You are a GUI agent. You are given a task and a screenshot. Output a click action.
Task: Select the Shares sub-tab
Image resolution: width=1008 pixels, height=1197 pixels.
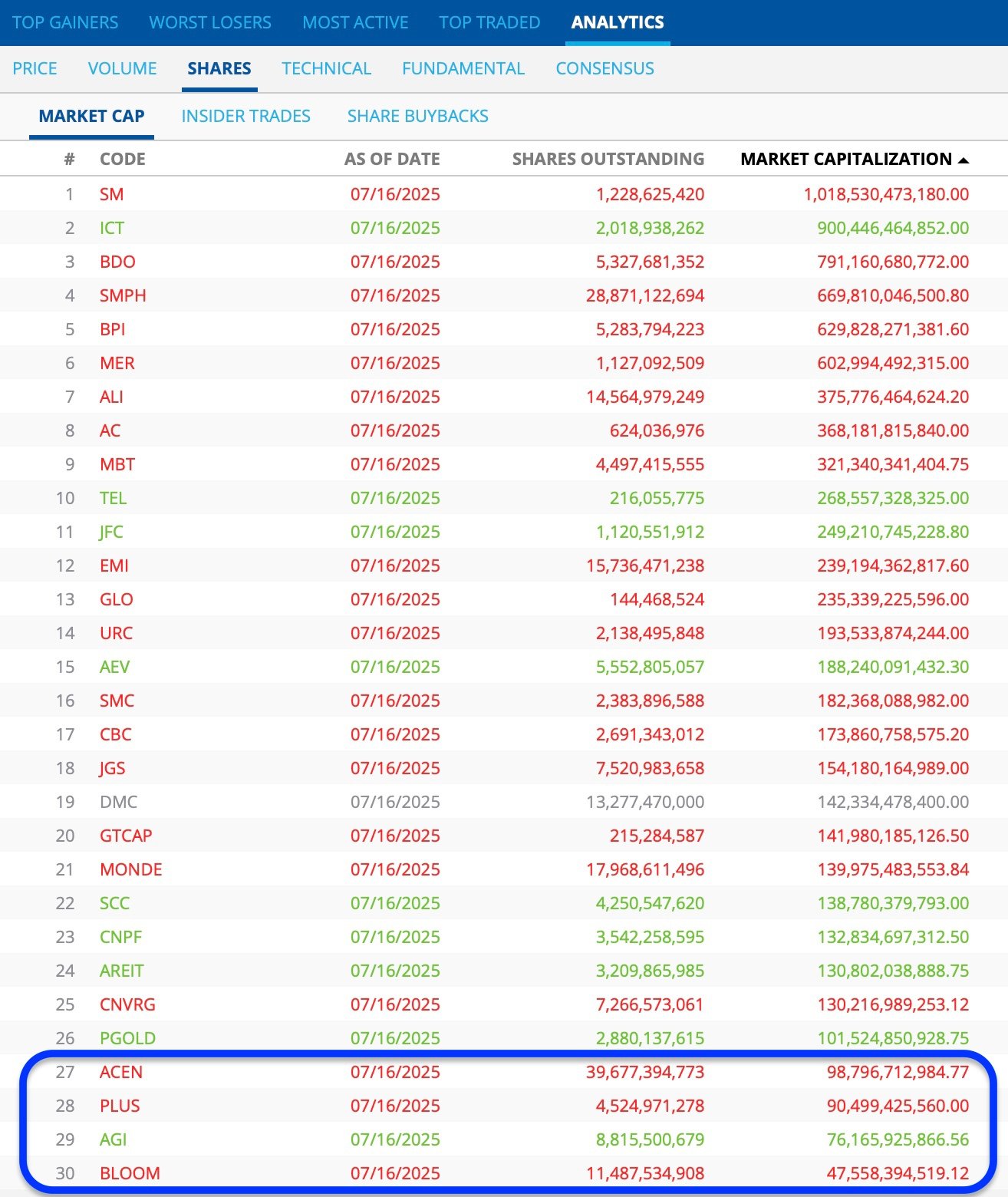tap(219, 68)
